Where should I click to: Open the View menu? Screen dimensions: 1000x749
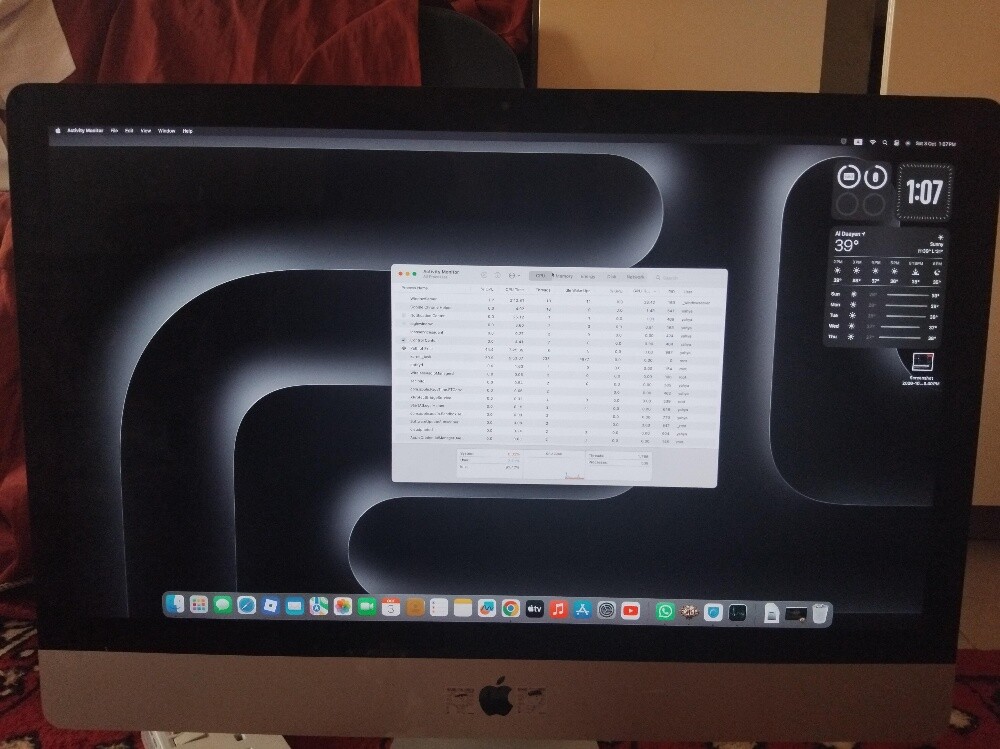145,131
